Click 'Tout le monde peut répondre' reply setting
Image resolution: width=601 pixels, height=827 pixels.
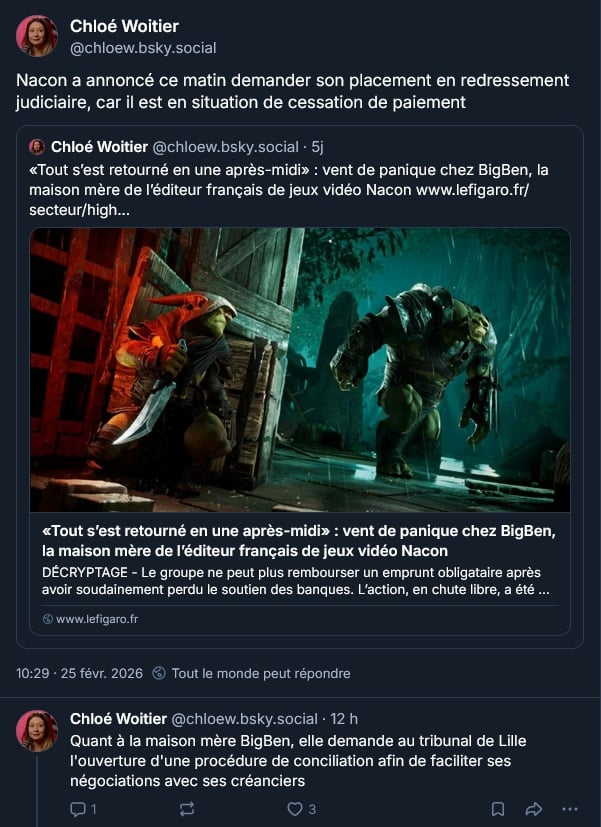(x=261, y=674)
